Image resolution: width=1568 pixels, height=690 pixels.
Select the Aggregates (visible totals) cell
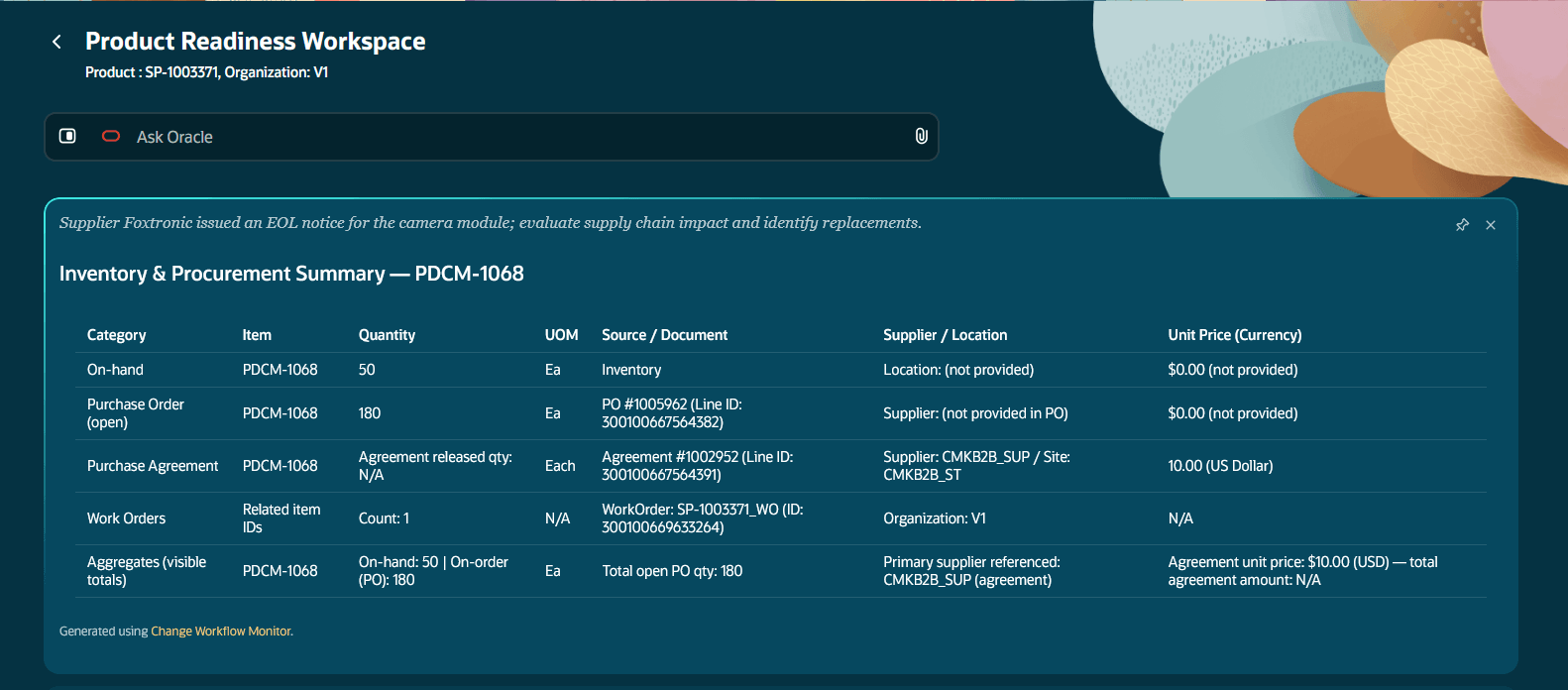pos(147,571)
